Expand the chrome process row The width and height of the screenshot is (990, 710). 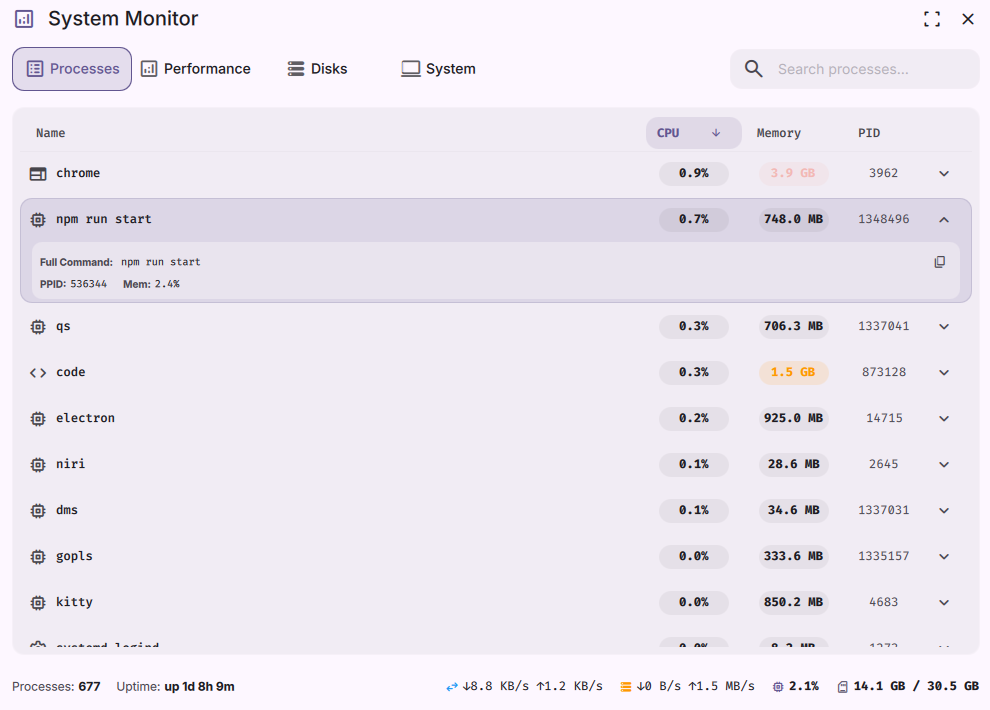943,174
